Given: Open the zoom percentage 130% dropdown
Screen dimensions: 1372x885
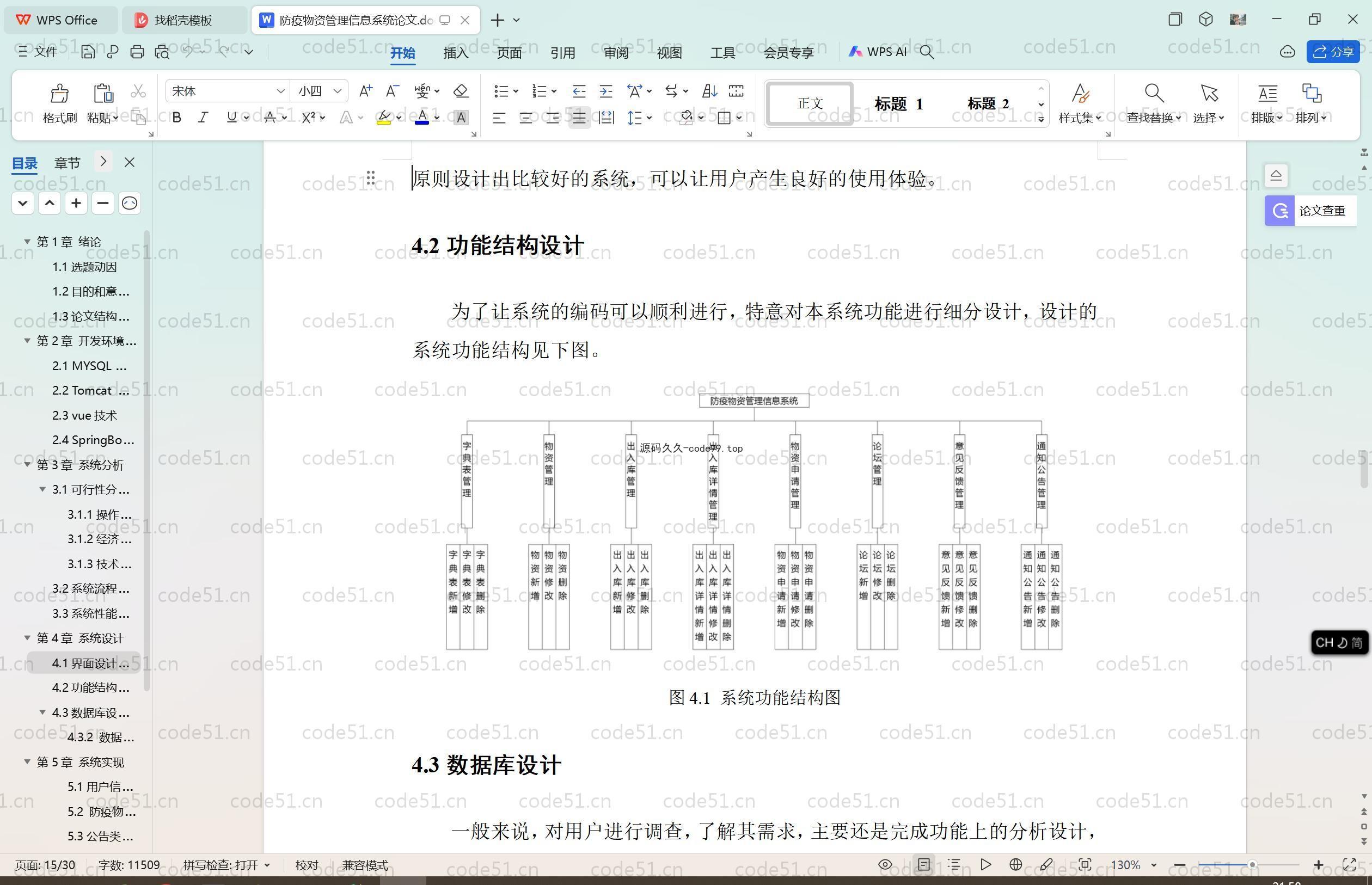Looking at the screenshot, I should (1154, 865).
